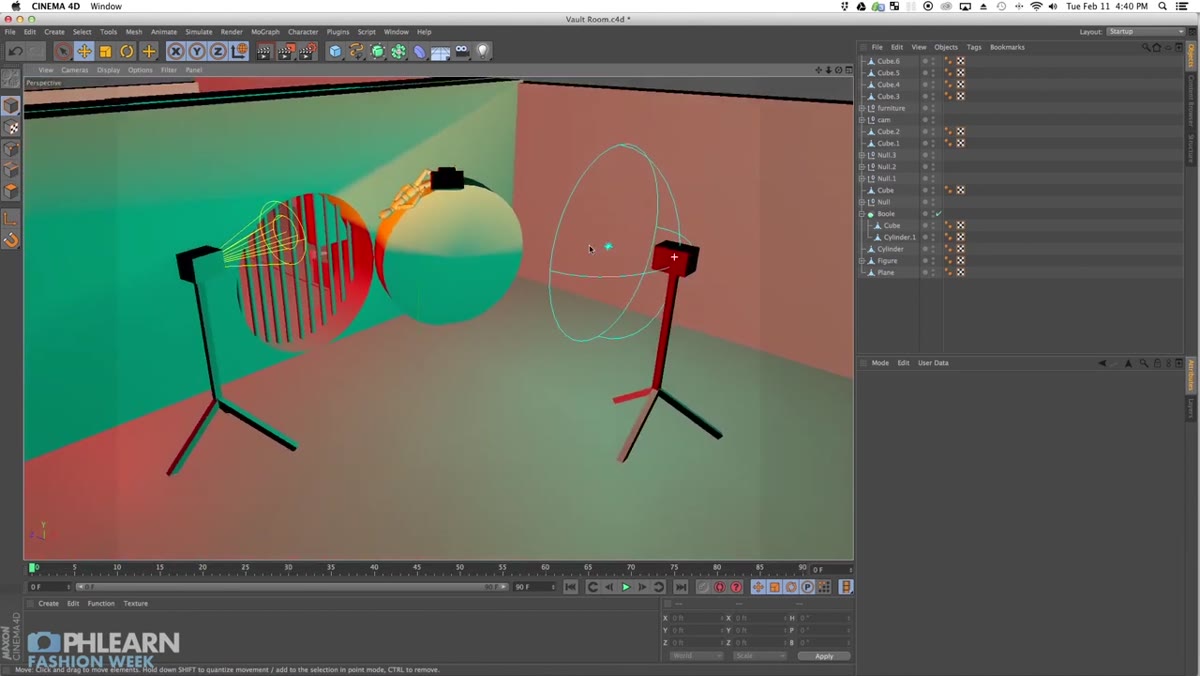1200x676 pixels.
Task: Toggle the Z axis lock
Action: 217,51
